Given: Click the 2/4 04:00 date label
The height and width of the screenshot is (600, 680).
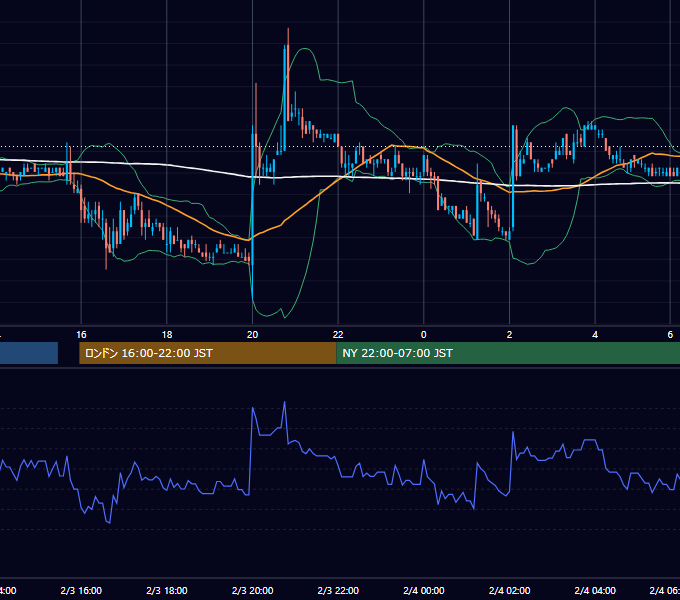Looking at the screenshot, I should (x=595, y=590).
